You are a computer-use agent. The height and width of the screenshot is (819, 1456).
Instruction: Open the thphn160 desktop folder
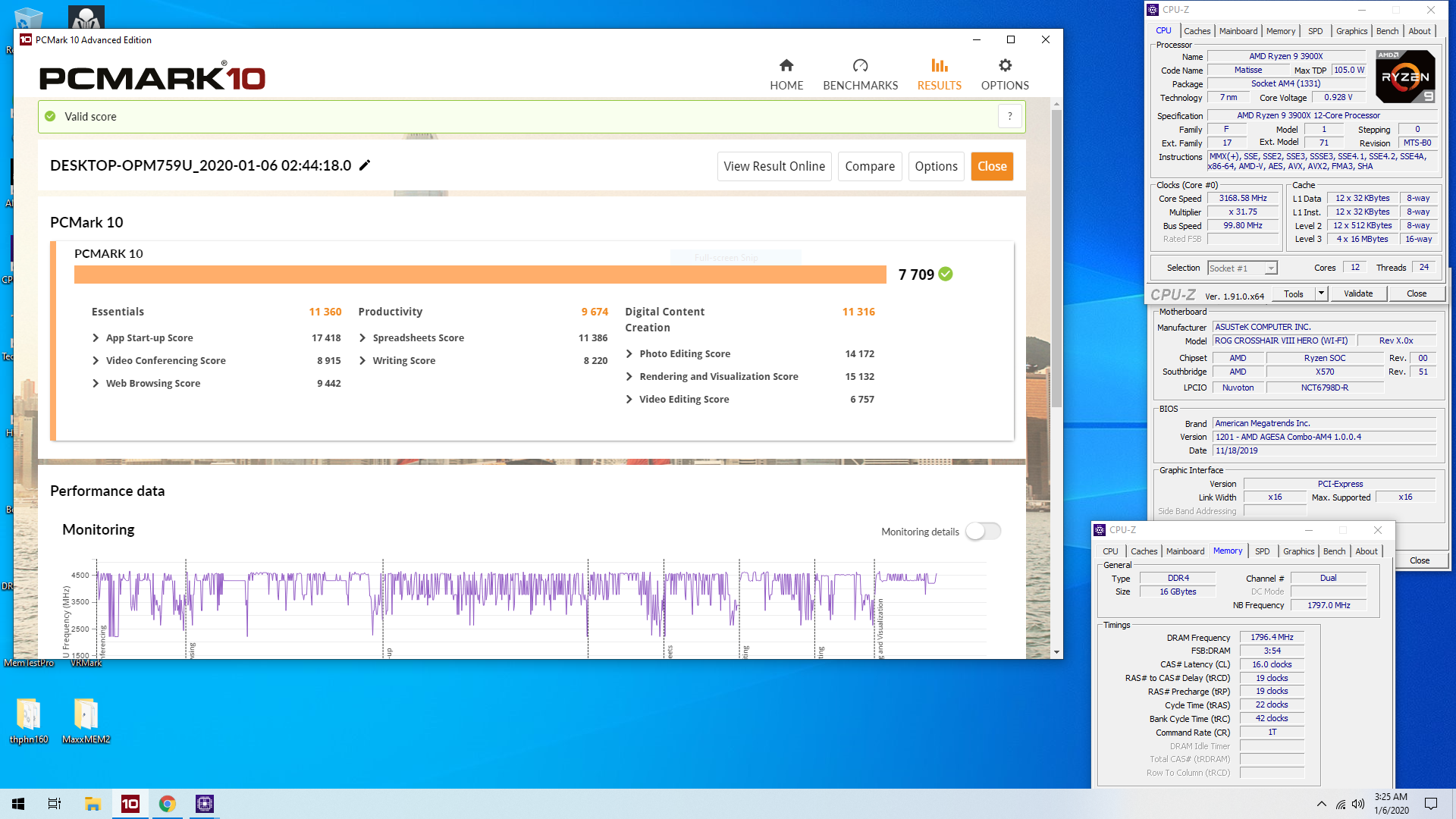pos(29,720)
